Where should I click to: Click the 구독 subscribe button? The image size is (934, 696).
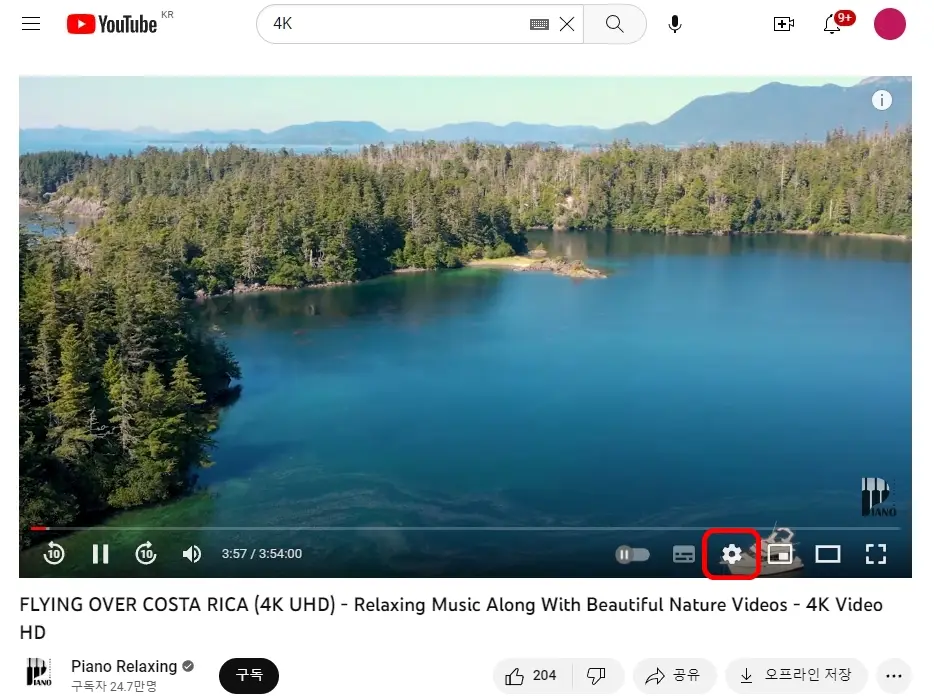click(x=249, y=675)
